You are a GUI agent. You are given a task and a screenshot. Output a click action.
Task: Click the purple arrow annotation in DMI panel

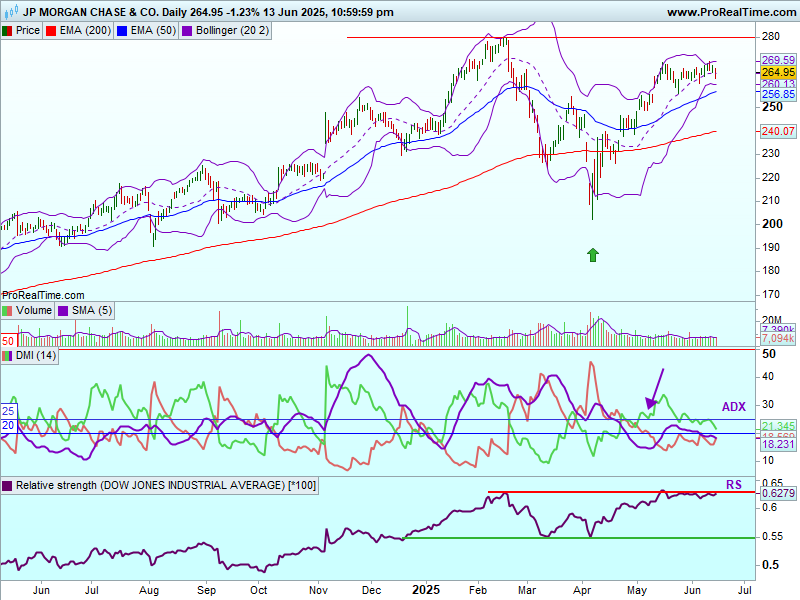(655, 388)
